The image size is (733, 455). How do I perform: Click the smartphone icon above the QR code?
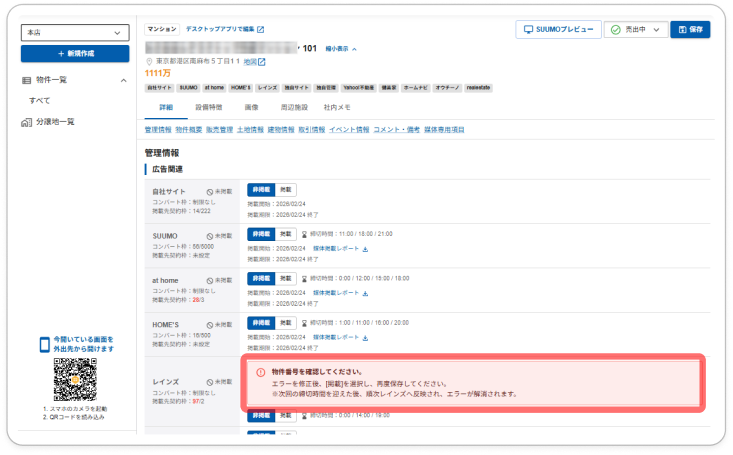point(44,345)
